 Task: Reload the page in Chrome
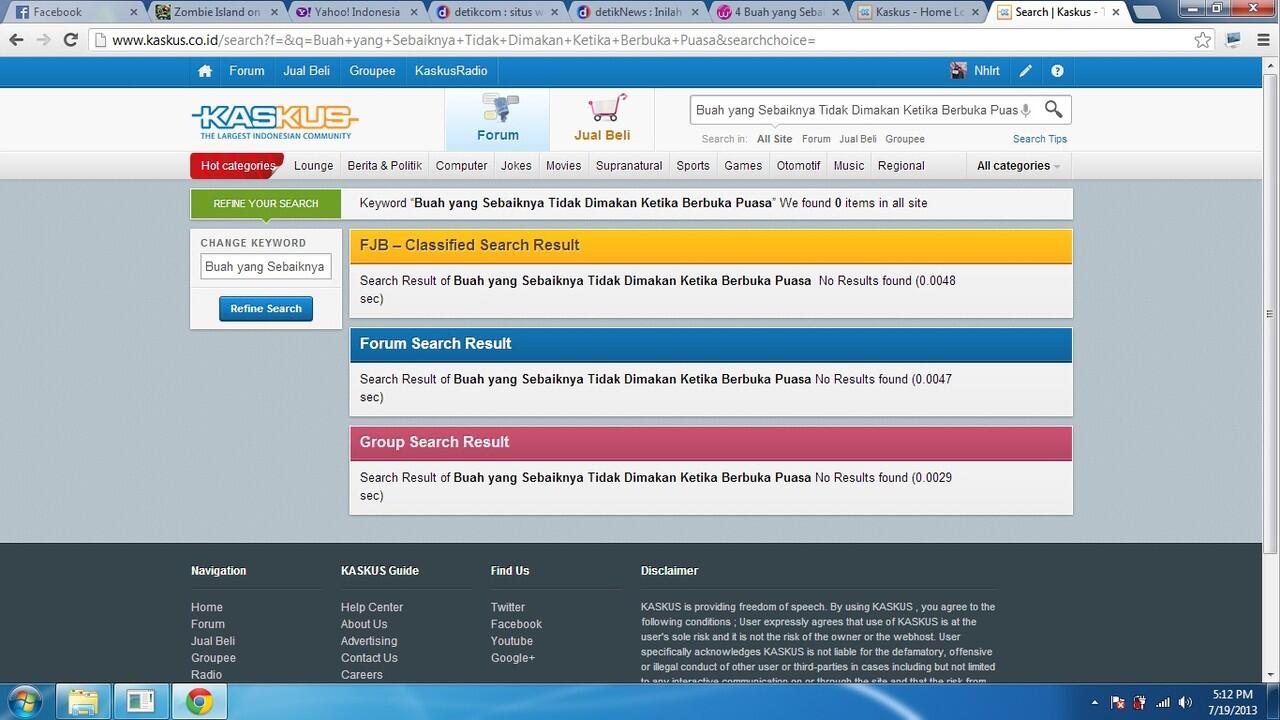point(70,40)
